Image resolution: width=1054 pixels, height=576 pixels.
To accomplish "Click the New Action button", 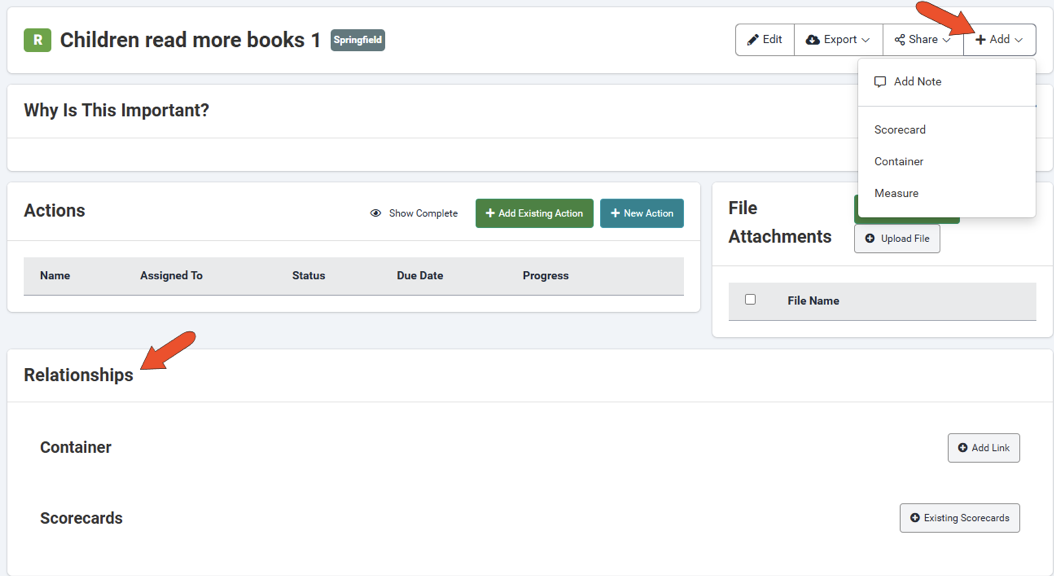I will 642,213.
